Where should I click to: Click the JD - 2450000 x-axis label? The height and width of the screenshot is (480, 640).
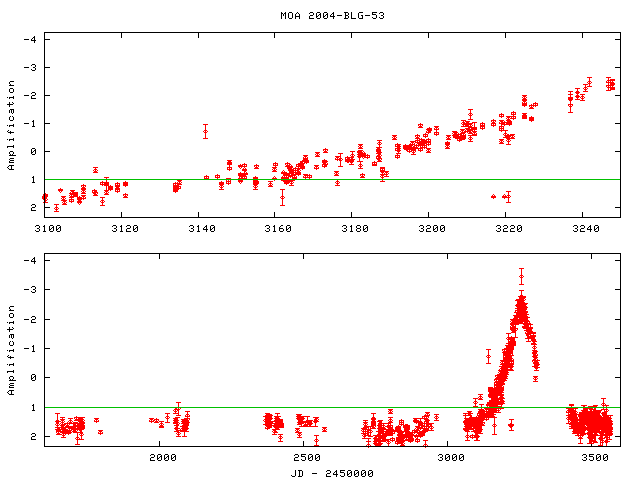(x=332, y=473)
